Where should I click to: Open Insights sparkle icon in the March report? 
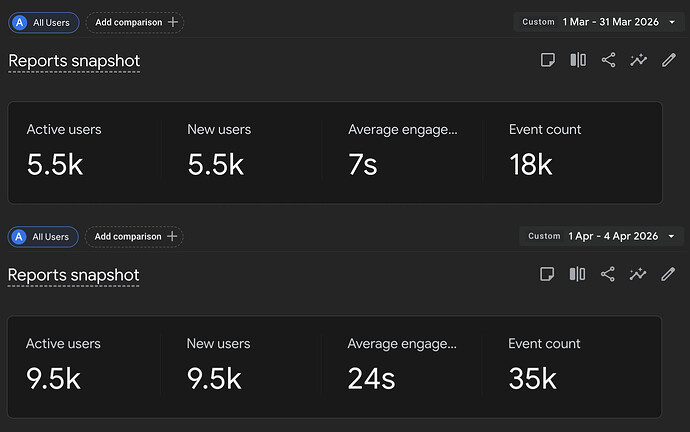pos(638,60)
